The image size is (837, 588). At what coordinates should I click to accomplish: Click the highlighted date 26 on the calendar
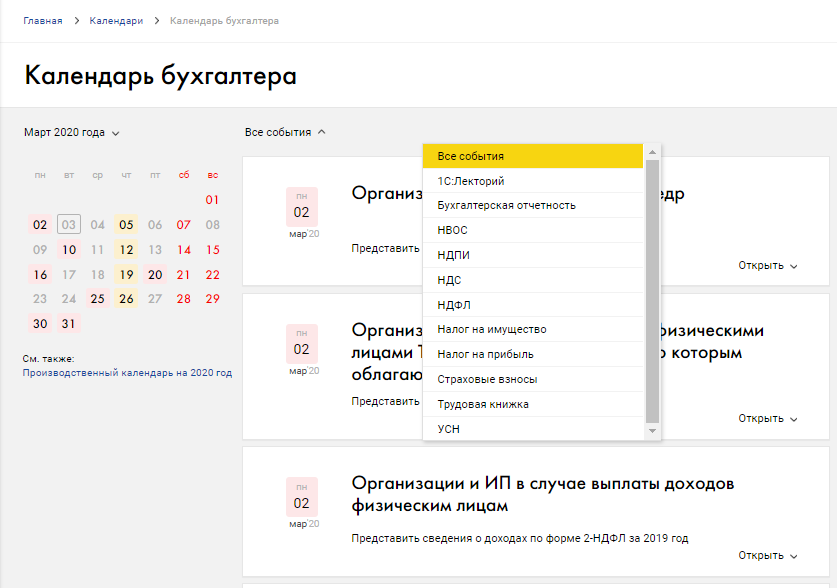coord(125,299)
